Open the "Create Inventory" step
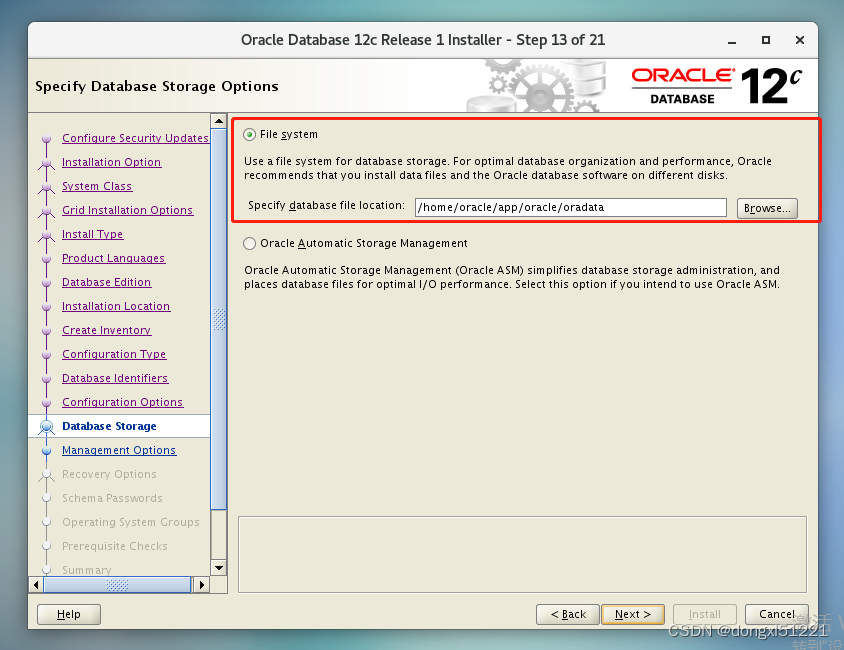 click(106, 330)
